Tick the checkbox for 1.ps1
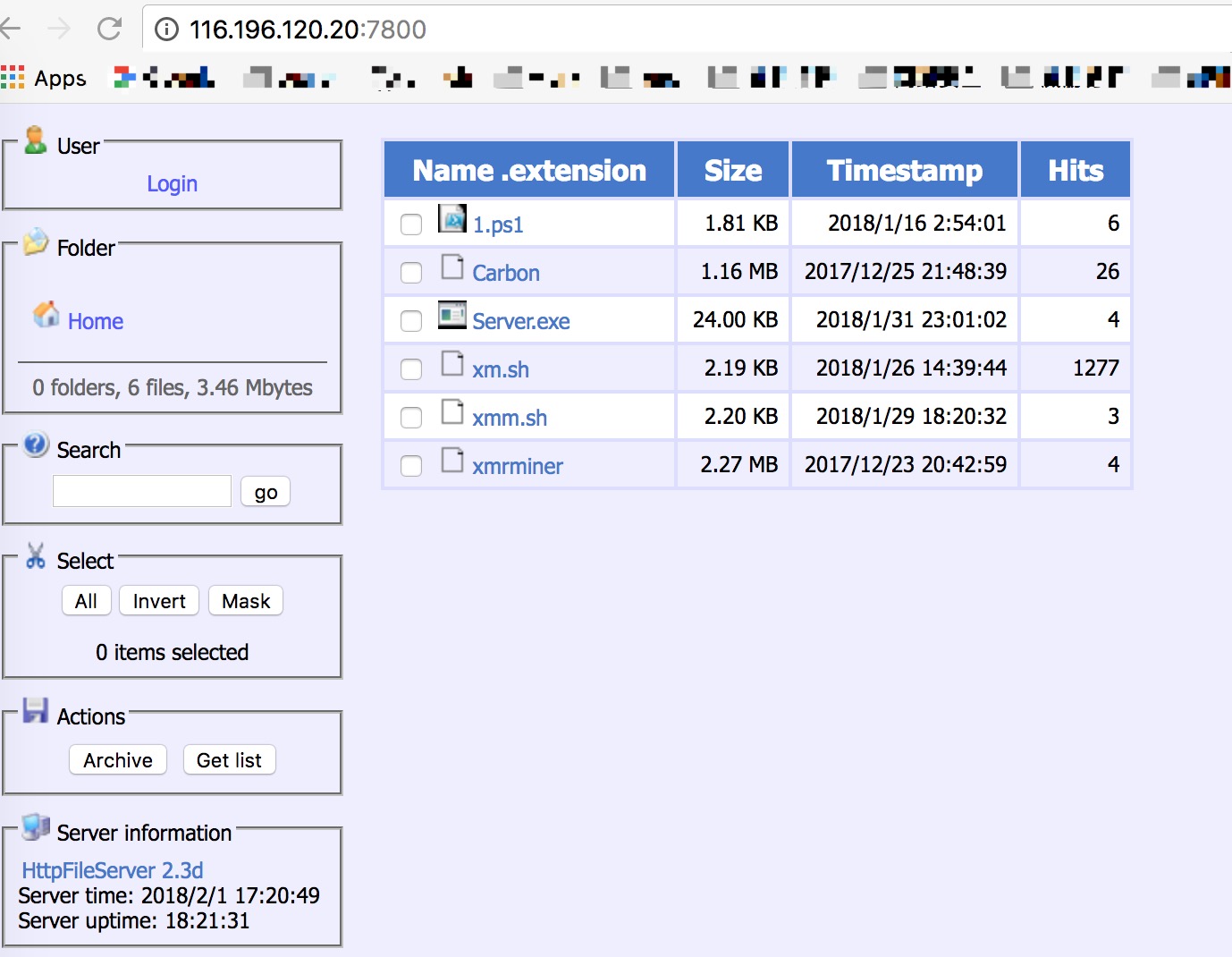This screenshot has width=1232, height=957. (411, 224)
